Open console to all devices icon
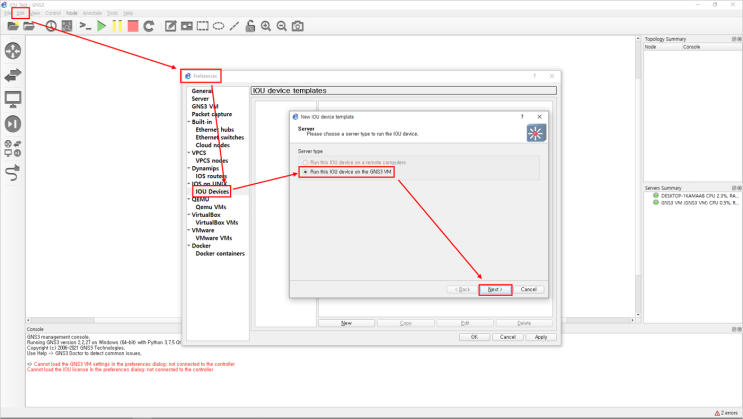 coord(85,26)
